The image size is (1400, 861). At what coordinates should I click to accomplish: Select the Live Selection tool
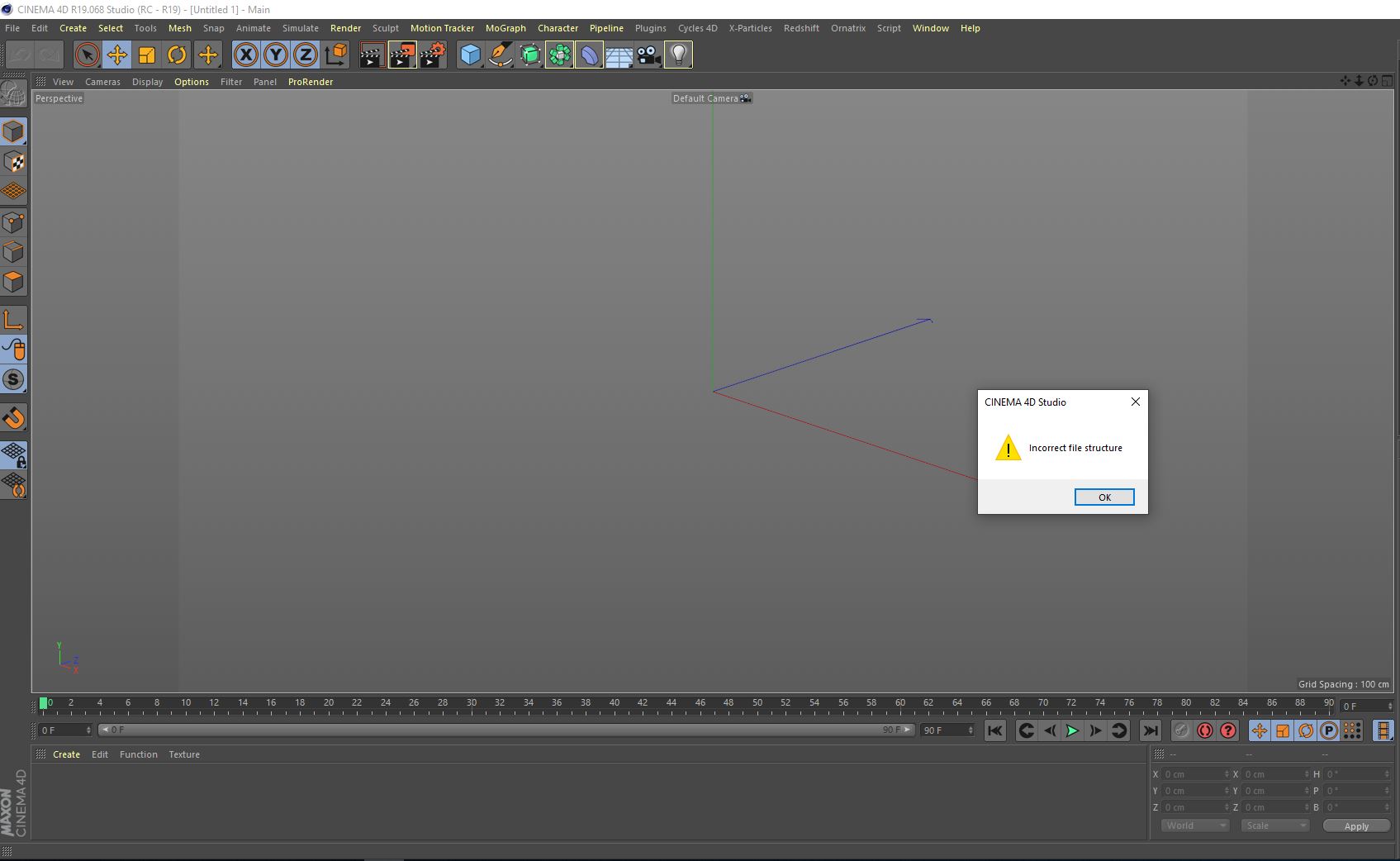(87, 55)
